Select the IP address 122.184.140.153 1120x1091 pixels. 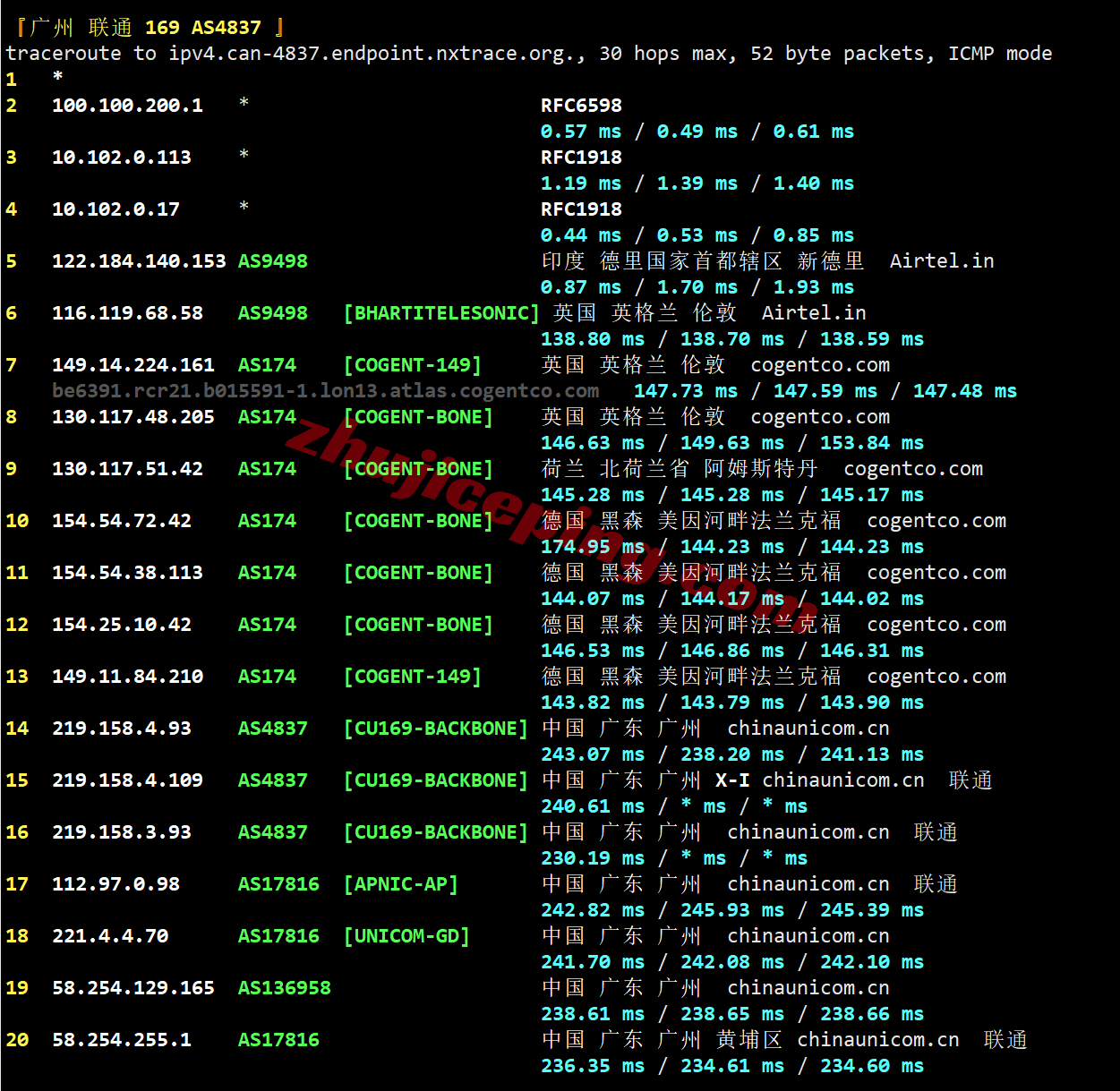pyautogui.click(x=139, y=261)
